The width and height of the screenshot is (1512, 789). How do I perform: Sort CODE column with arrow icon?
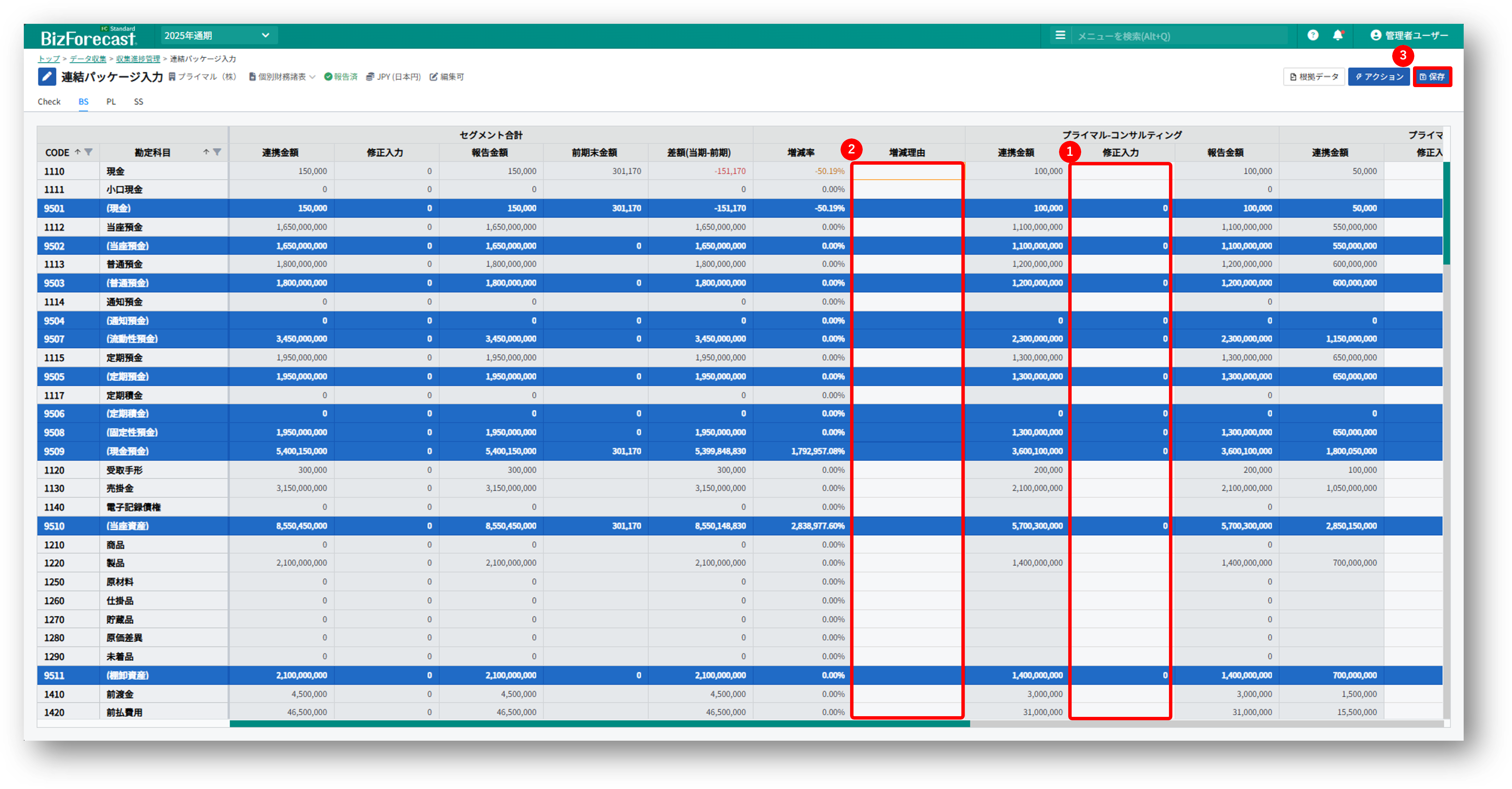[78, 152]
